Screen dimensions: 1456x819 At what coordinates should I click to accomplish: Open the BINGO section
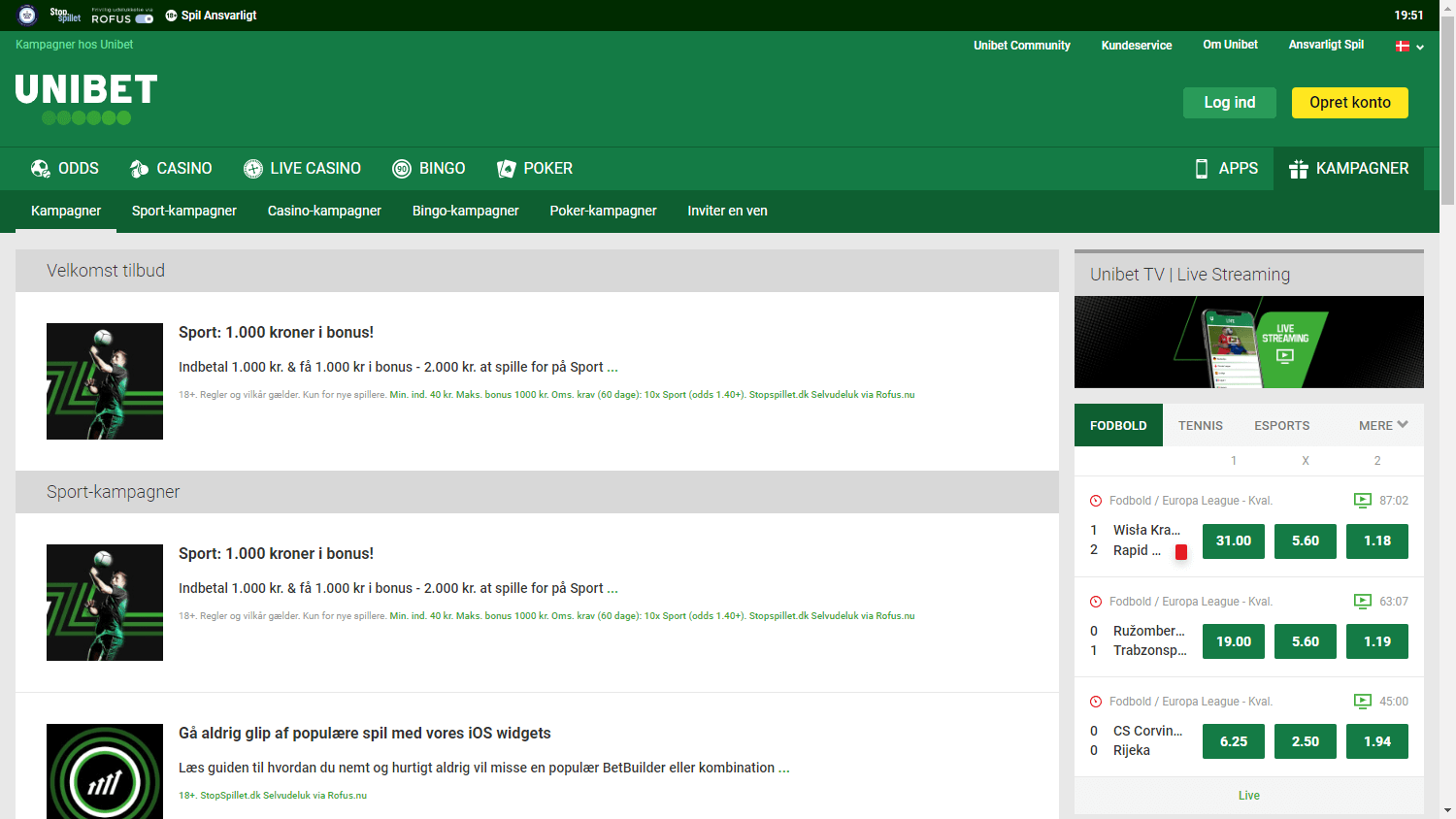point(429,169)
